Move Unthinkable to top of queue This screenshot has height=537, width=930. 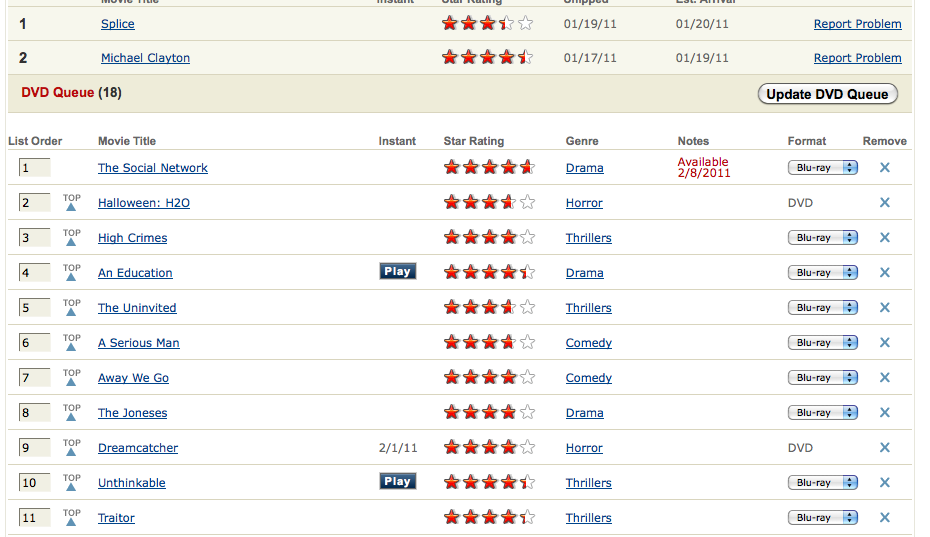pyautogui.click(x=72, y=482)
